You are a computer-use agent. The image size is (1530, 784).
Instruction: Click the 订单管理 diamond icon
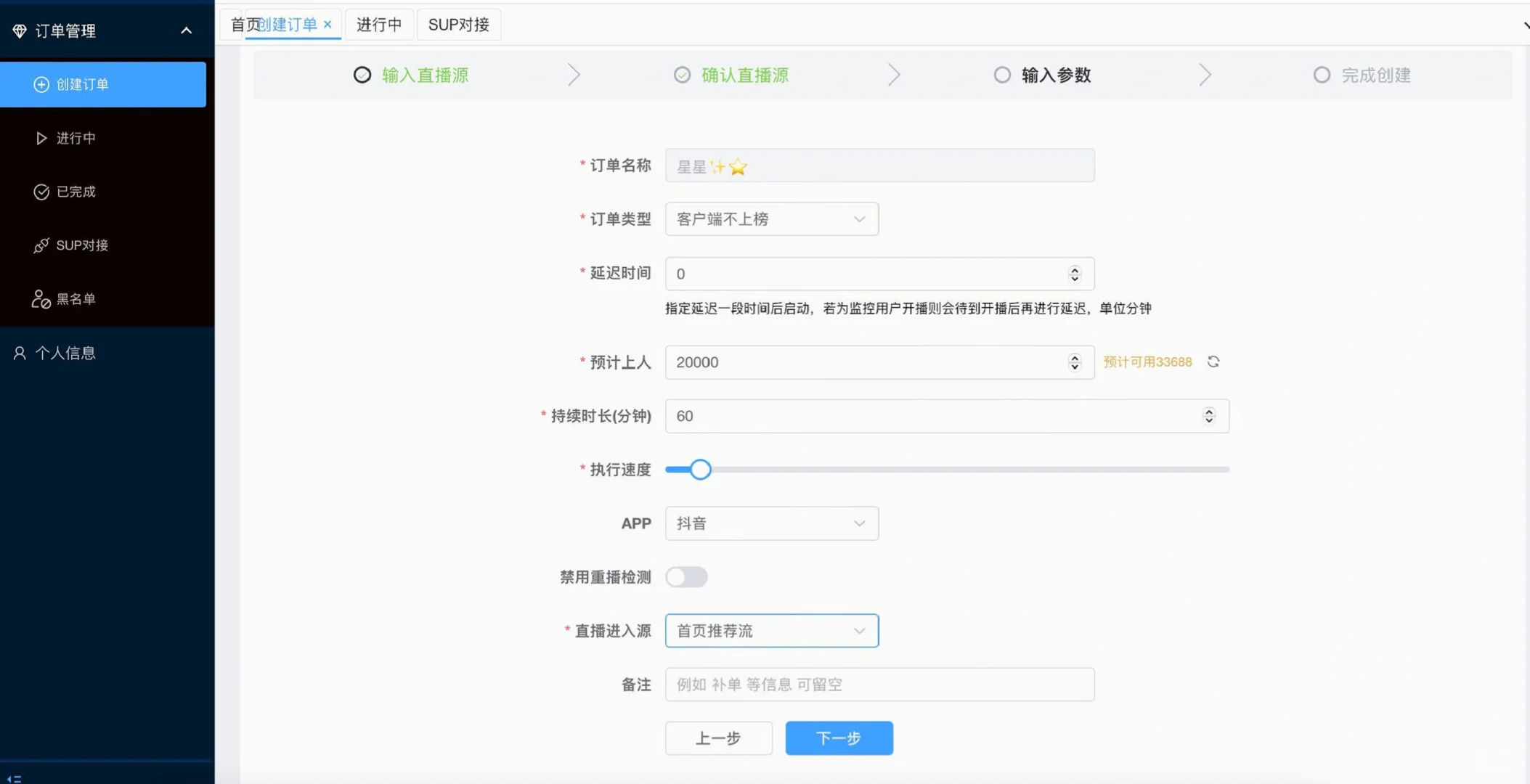(19, 30)
